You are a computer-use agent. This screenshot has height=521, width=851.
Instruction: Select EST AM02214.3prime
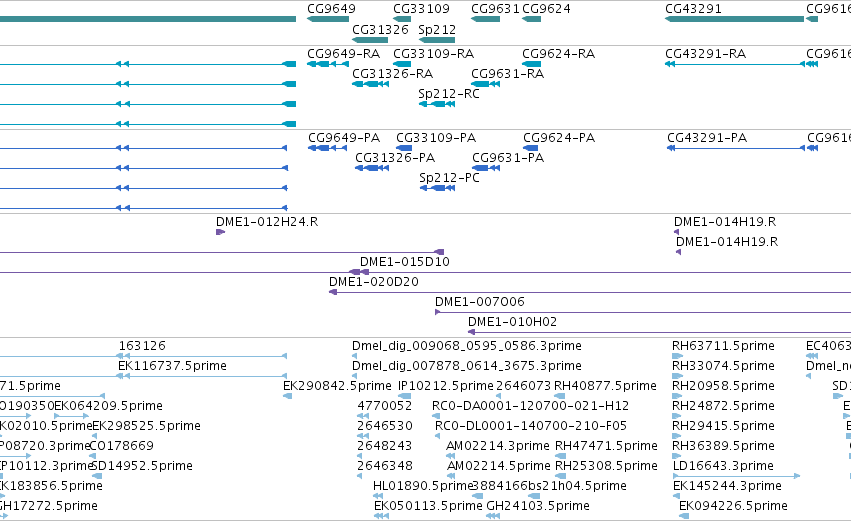coord(498,447)
